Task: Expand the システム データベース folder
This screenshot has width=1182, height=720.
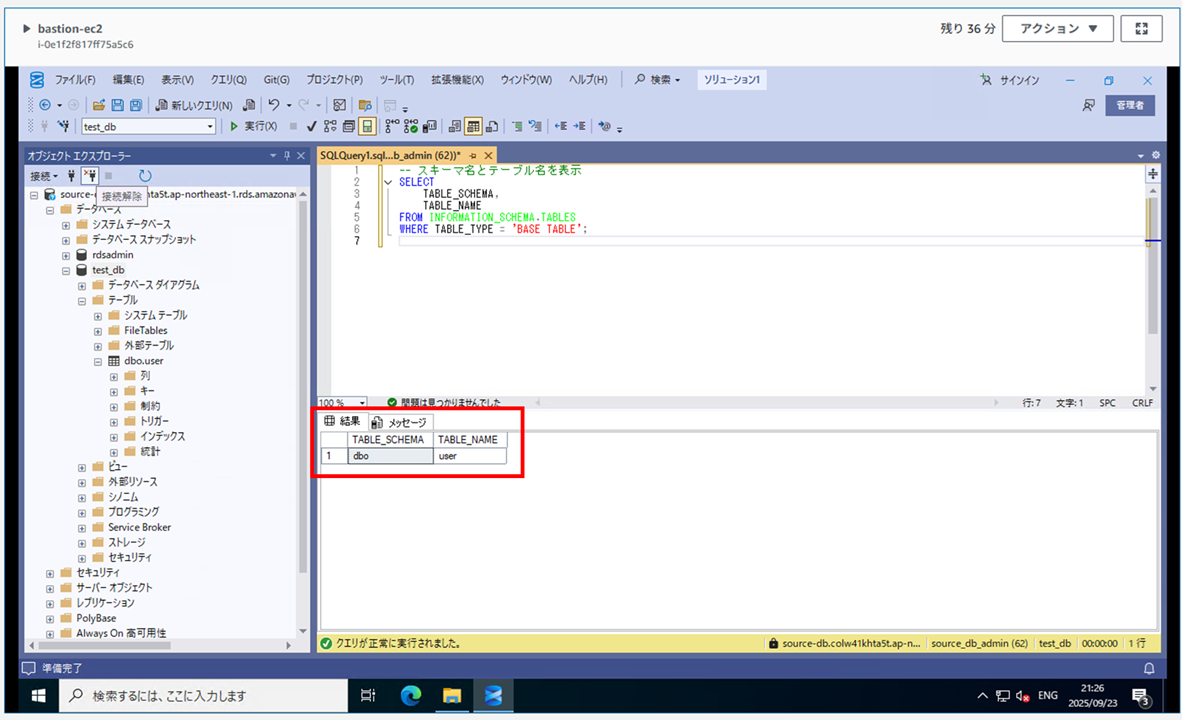Action: [66, 225]
